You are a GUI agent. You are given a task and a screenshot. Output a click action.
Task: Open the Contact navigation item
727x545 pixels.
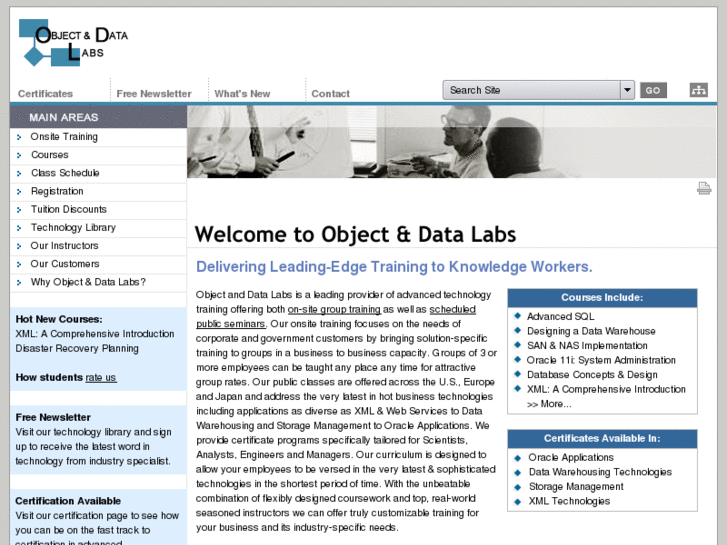(x=331, y=94)
